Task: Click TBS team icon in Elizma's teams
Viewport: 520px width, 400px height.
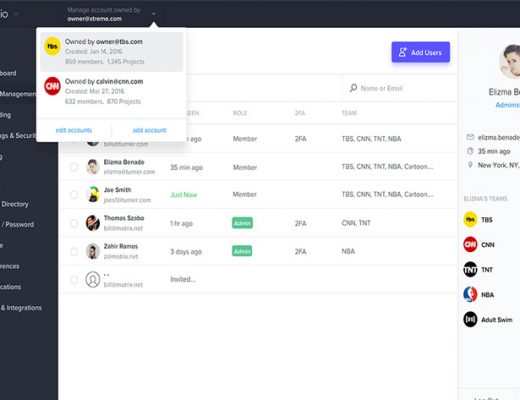Action: coord(470,219)
